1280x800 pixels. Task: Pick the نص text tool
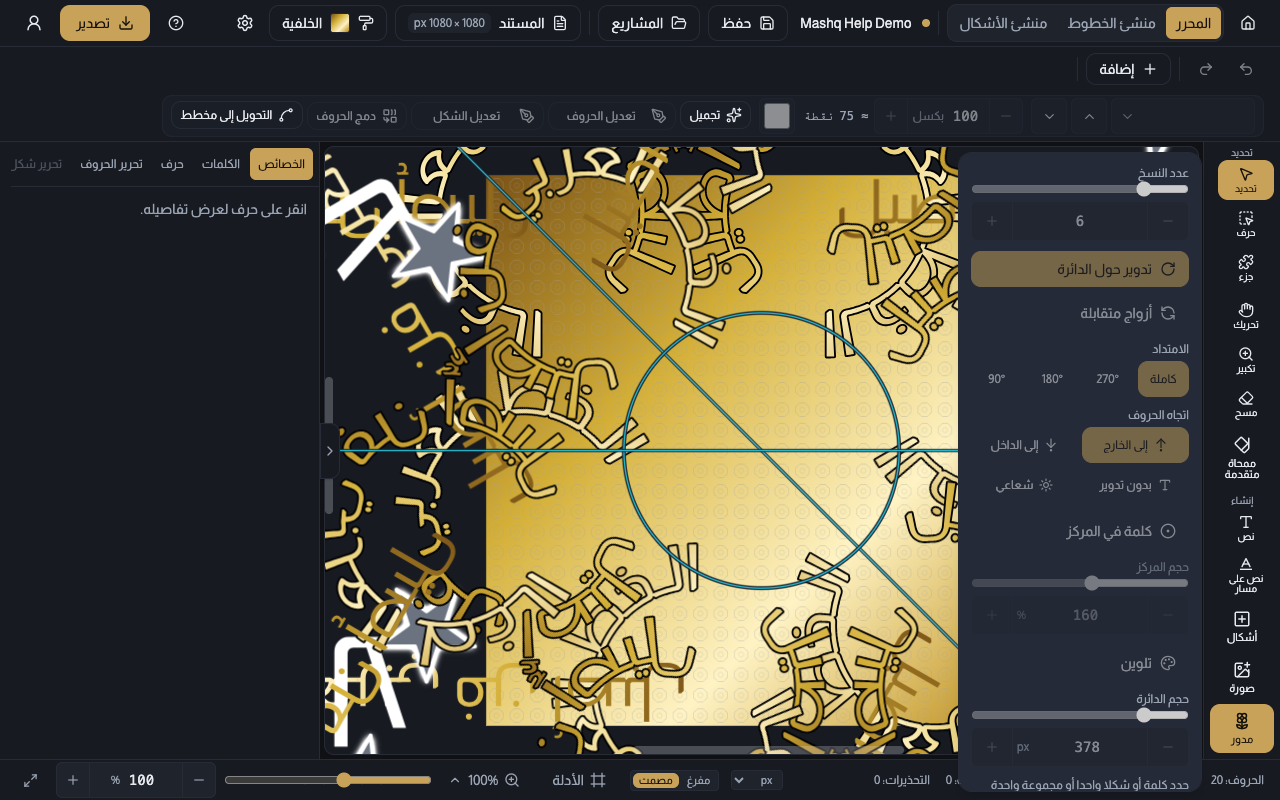(x=1245, y=529)
